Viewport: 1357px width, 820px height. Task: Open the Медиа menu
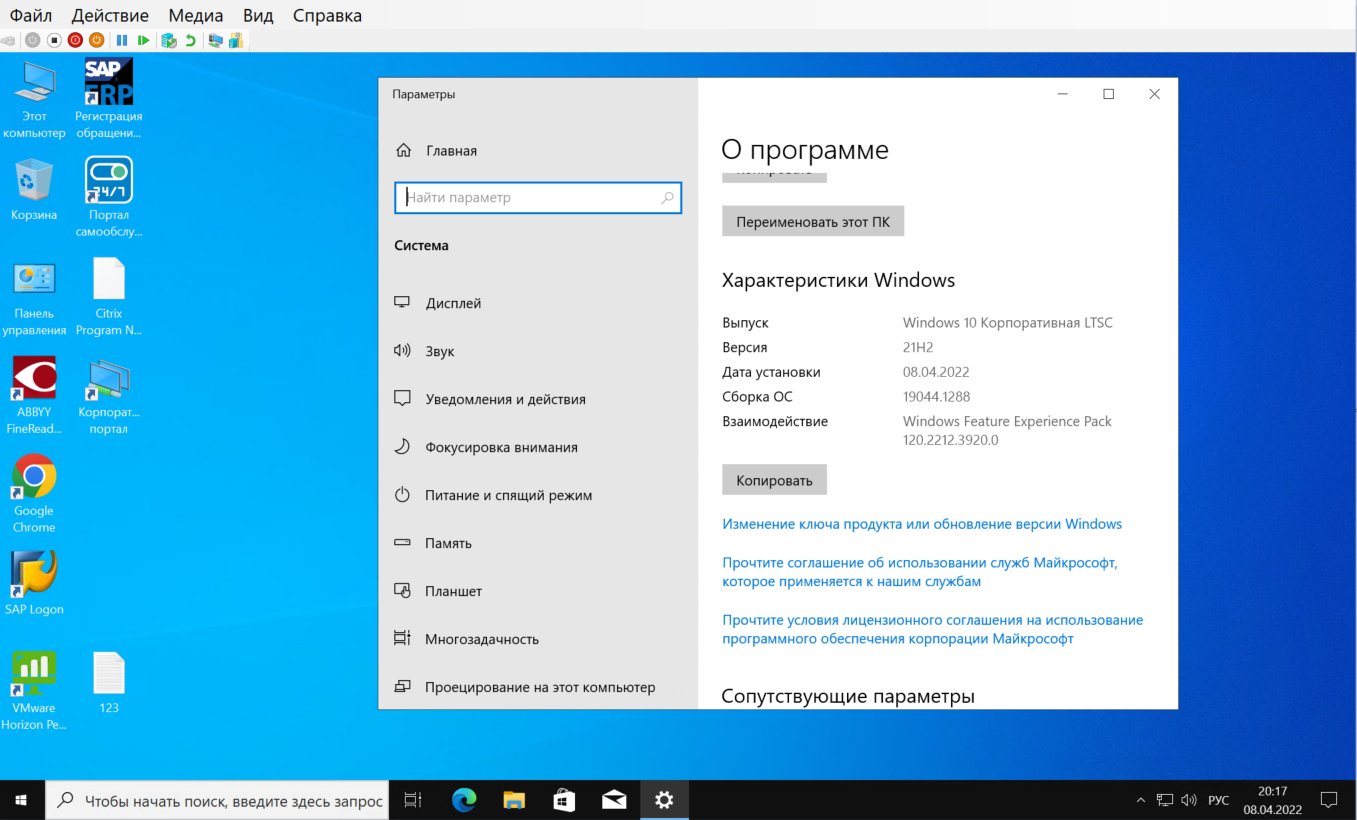pos(196,16)
